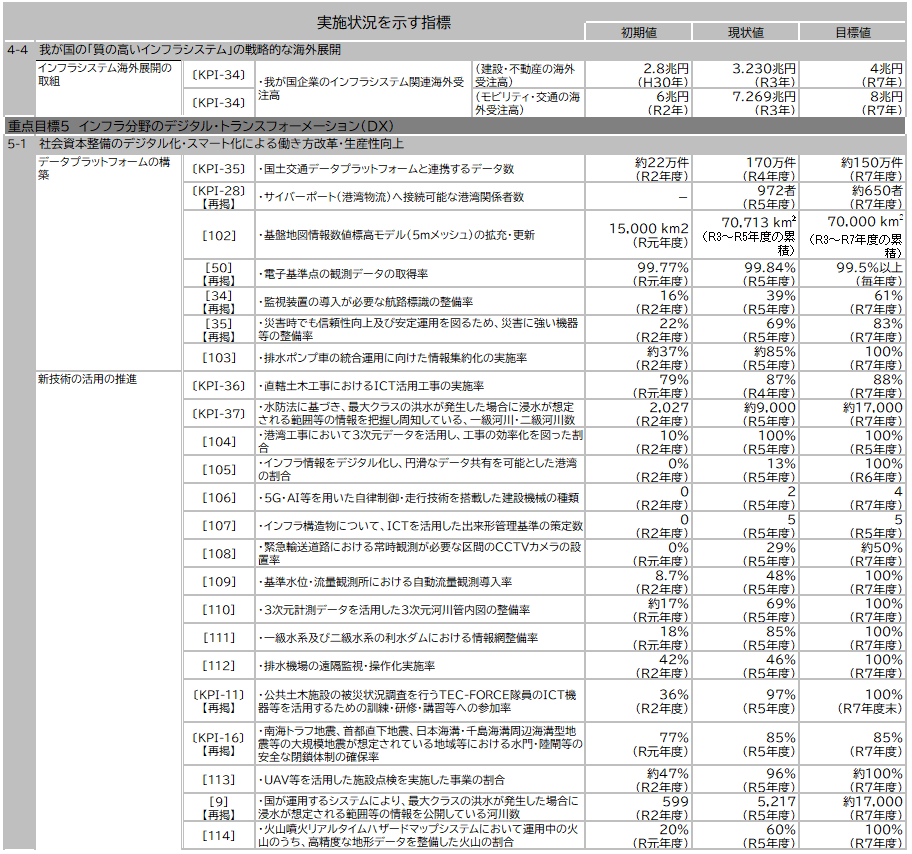912x854 pixels.
Task: Click the 建設・不動産の海外受注高 sub-label
Action: click(525, 75)
